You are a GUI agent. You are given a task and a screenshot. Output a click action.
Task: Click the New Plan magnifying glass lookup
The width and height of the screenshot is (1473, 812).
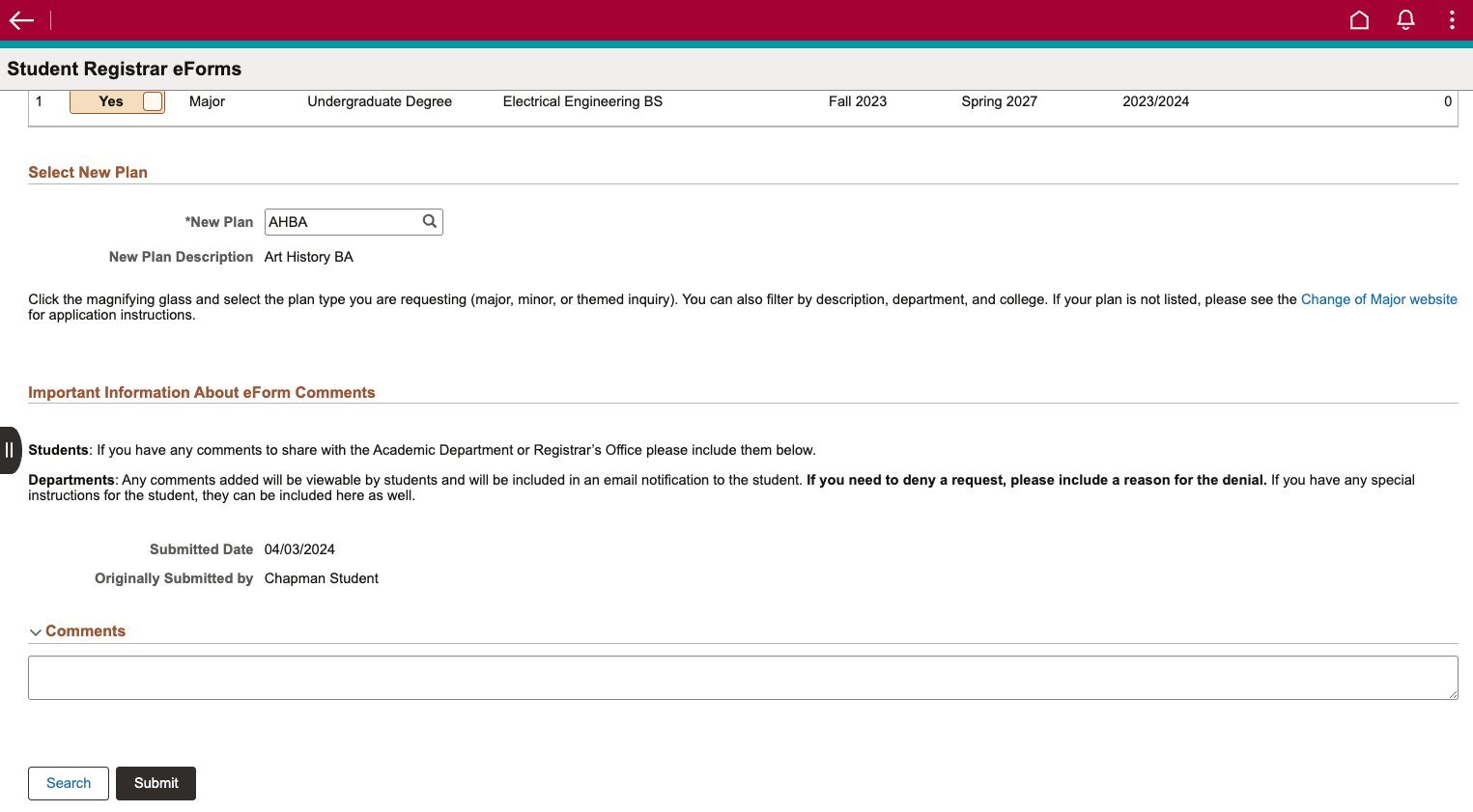430,221
